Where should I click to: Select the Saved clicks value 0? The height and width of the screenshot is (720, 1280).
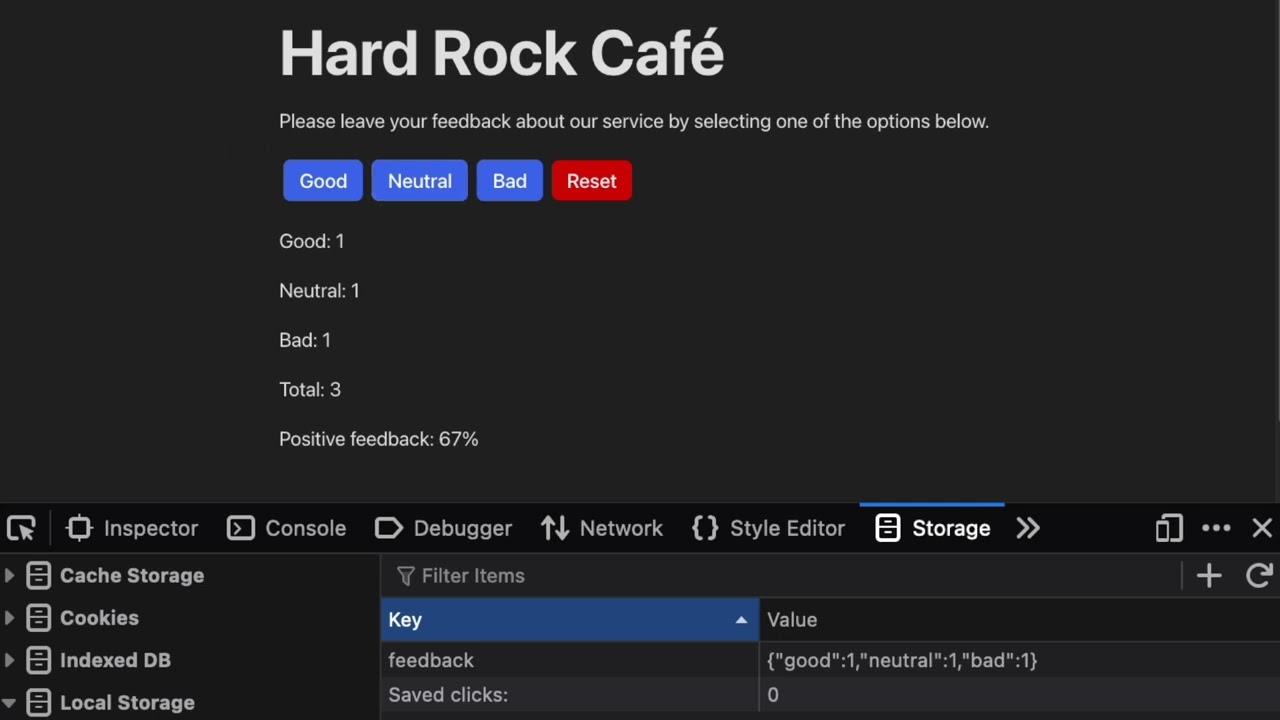tap(1020, 695)
